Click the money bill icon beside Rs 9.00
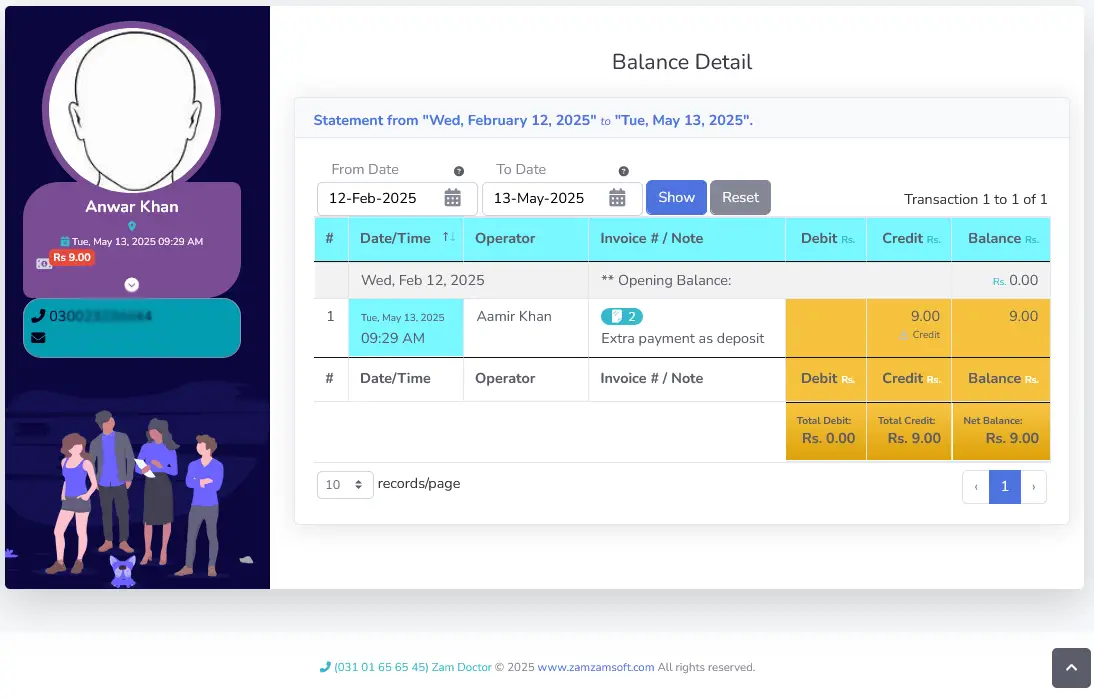 [43, 264]
